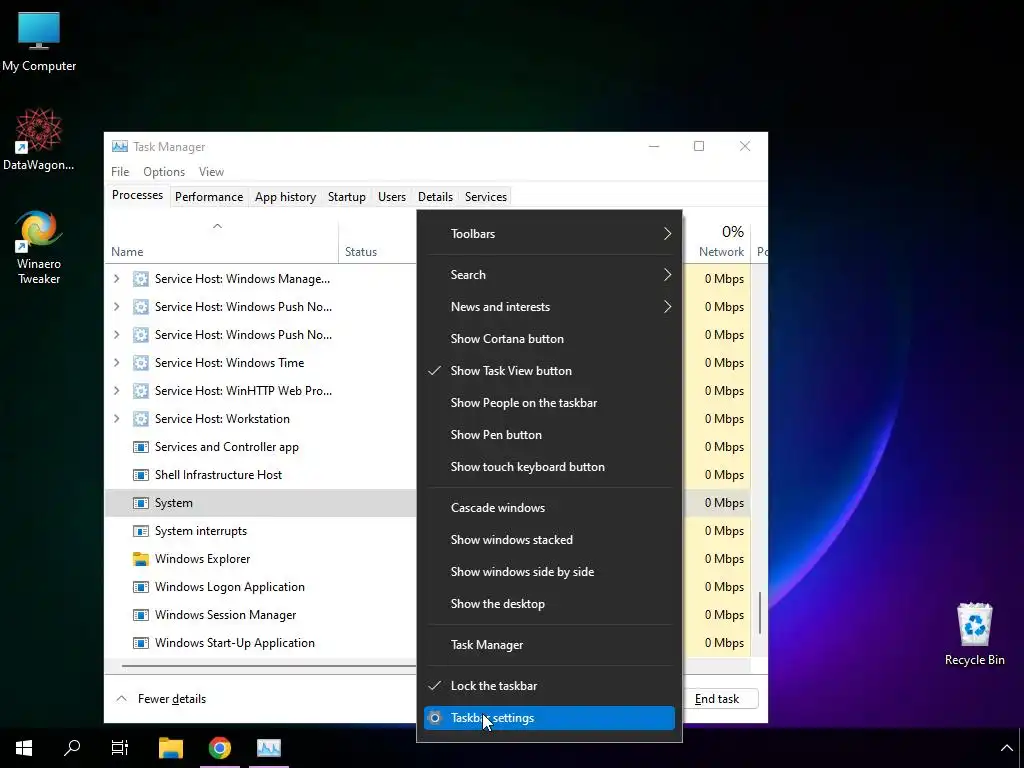Expand Service Host: Windows Manage... row
Screen dimensions: 1024x768
tap(116, 279)
